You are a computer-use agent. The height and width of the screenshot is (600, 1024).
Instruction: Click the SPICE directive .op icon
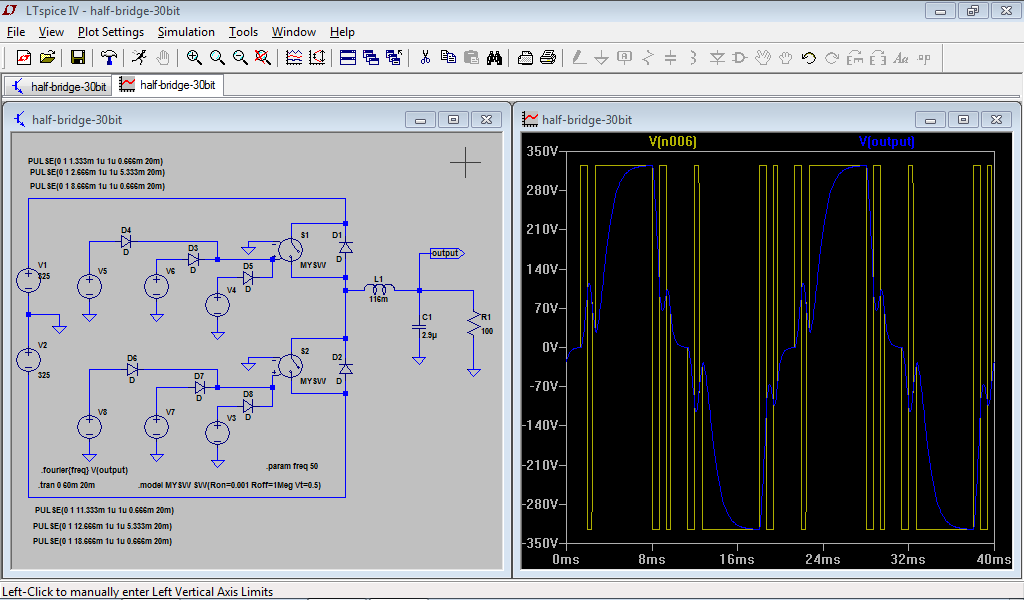coord(923,58)
